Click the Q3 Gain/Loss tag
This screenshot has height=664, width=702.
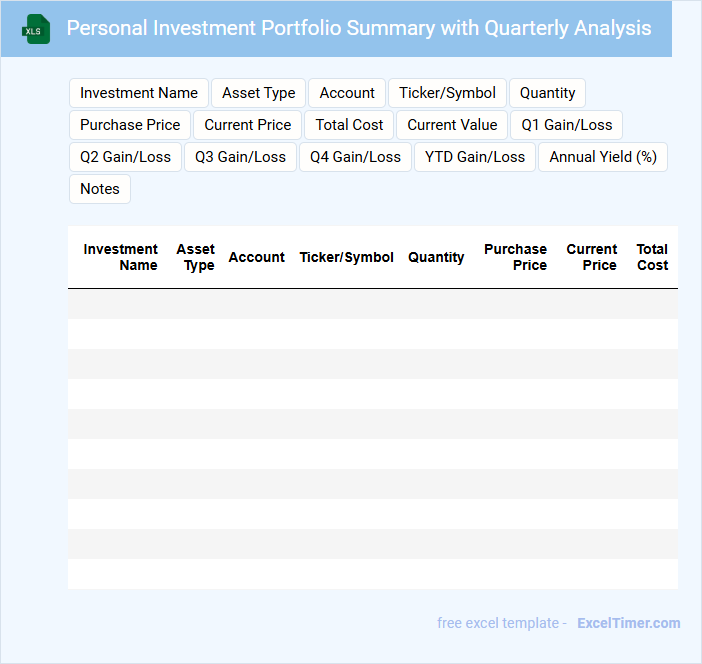coord(240,157)
